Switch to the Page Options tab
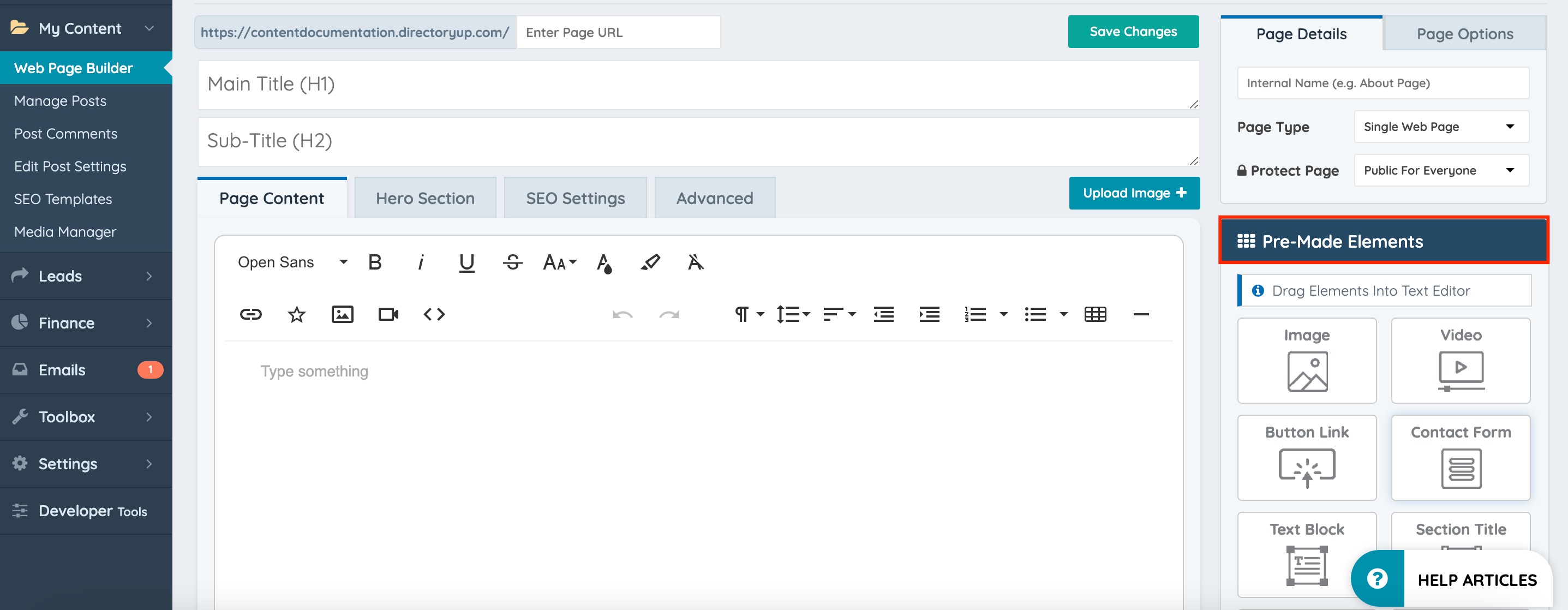This screenshot has width=1568, height=610. point(1464,34)
